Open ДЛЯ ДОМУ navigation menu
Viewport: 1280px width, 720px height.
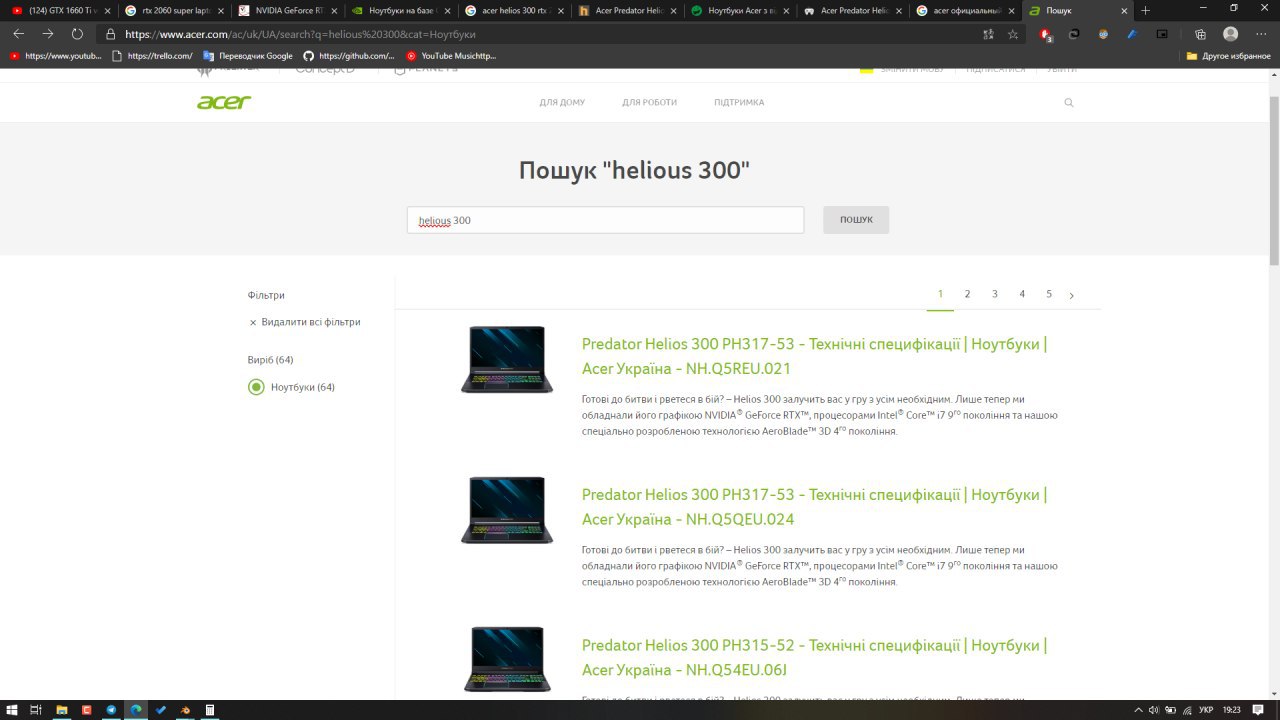[x=562, y=102]
